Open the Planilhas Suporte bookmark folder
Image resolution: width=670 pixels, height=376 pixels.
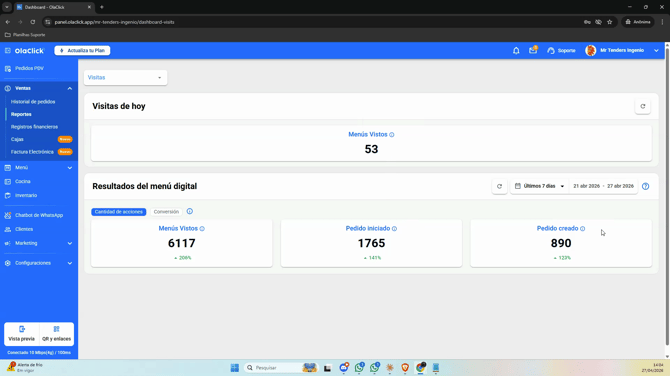[25, 35]
